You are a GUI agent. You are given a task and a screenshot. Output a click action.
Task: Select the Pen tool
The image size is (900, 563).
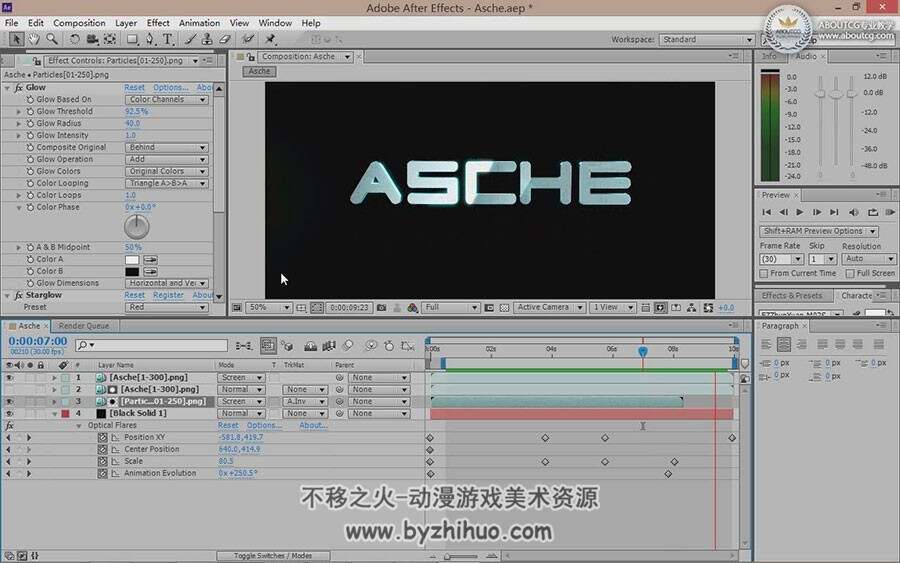tap(150, 39)
